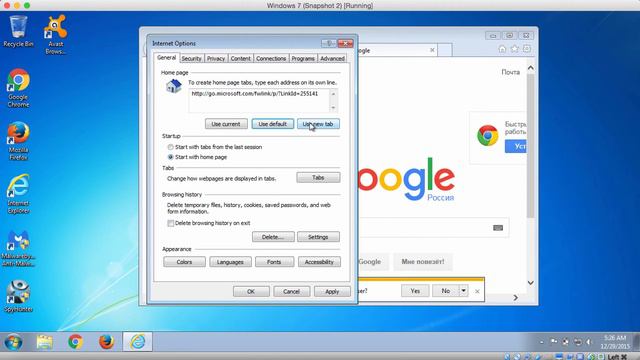Image resolution: width=640 pixels, height=360 pixels.
Task: Click the Use new tab button
Action: tap(318, 124)
